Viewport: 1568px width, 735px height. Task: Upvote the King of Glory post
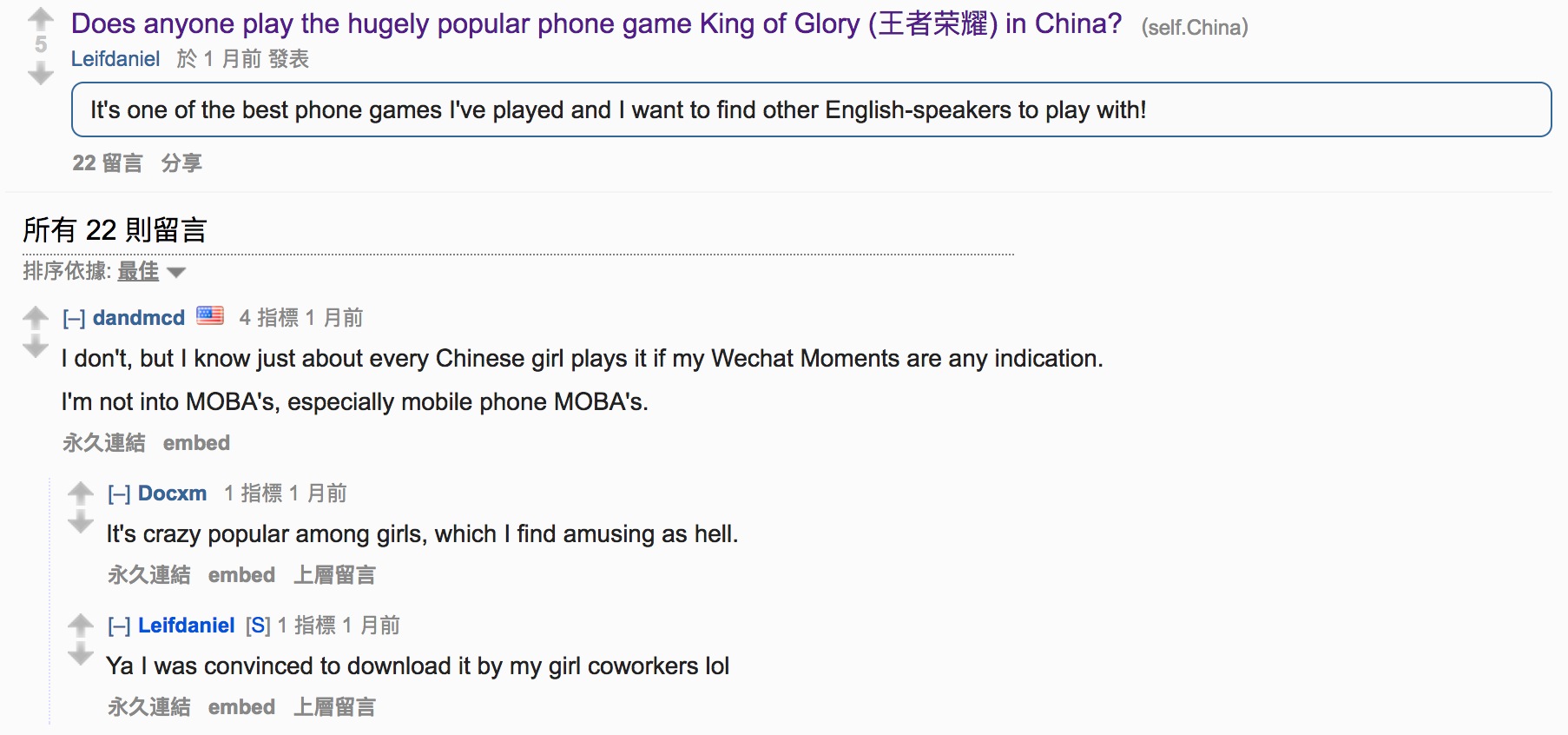coord(41,17)
